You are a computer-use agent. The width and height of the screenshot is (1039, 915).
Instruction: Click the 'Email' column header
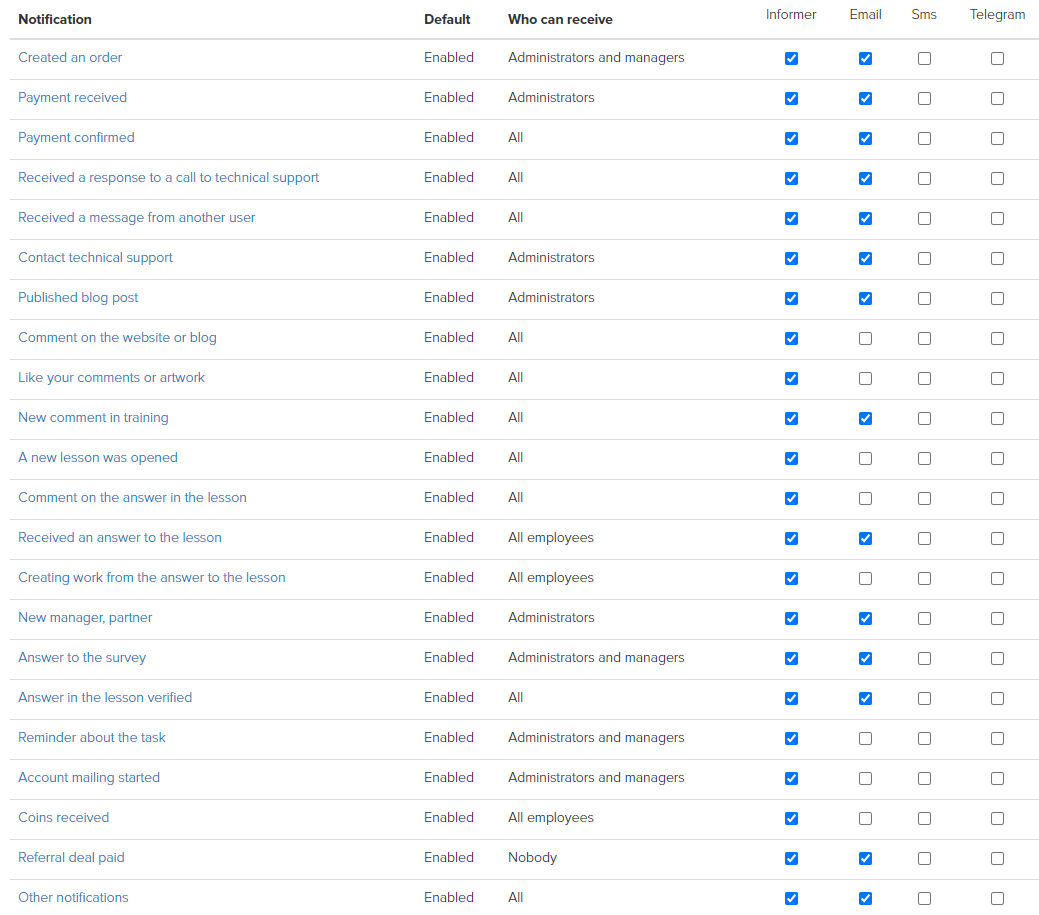tap(865, 15)
